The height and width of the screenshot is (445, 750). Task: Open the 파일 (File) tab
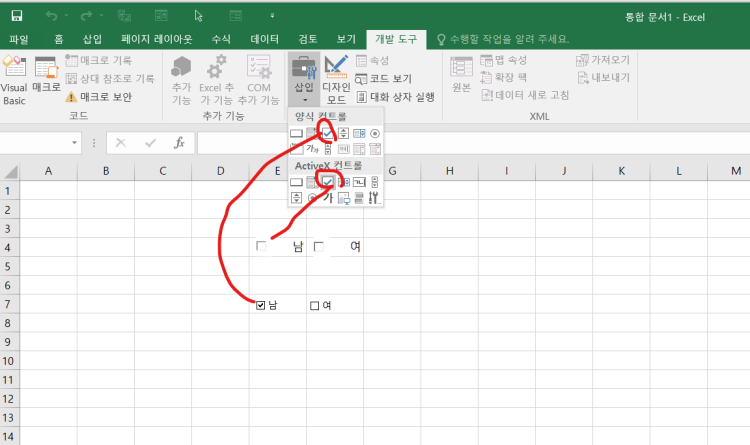click(18, 38)
